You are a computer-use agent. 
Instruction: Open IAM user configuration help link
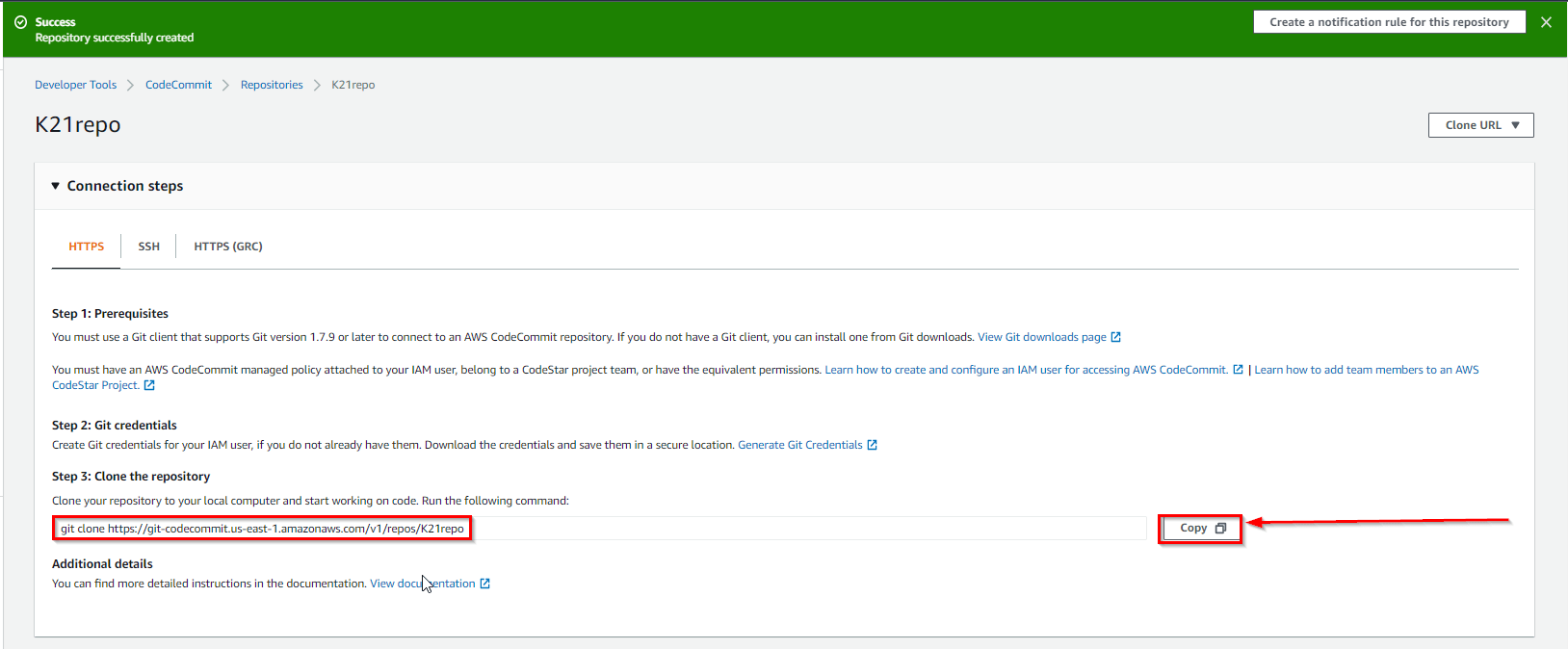[1026, 370]
